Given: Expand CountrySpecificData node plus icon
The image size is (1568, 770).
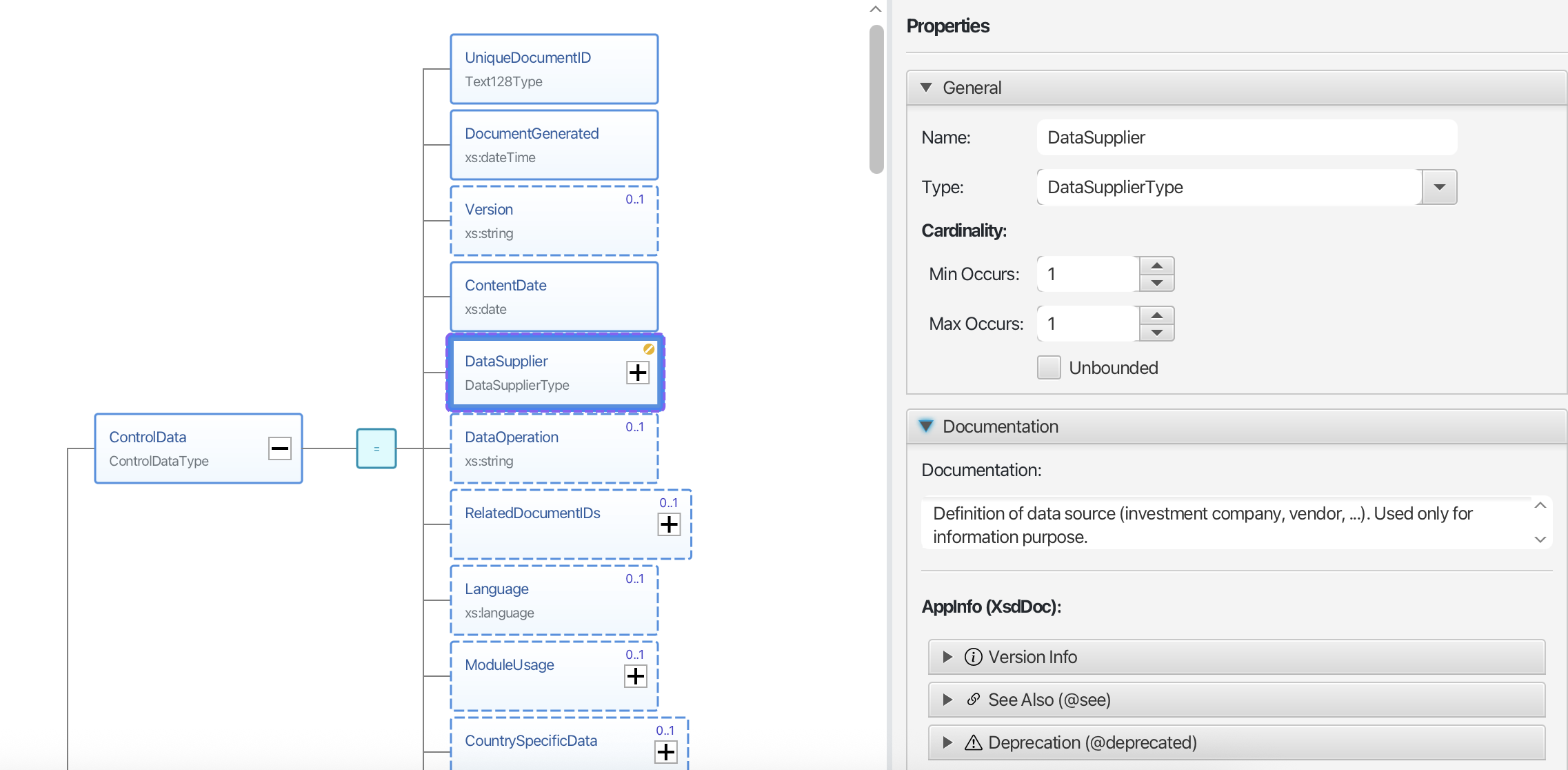Looking at the screenshot, I should 665,752.
